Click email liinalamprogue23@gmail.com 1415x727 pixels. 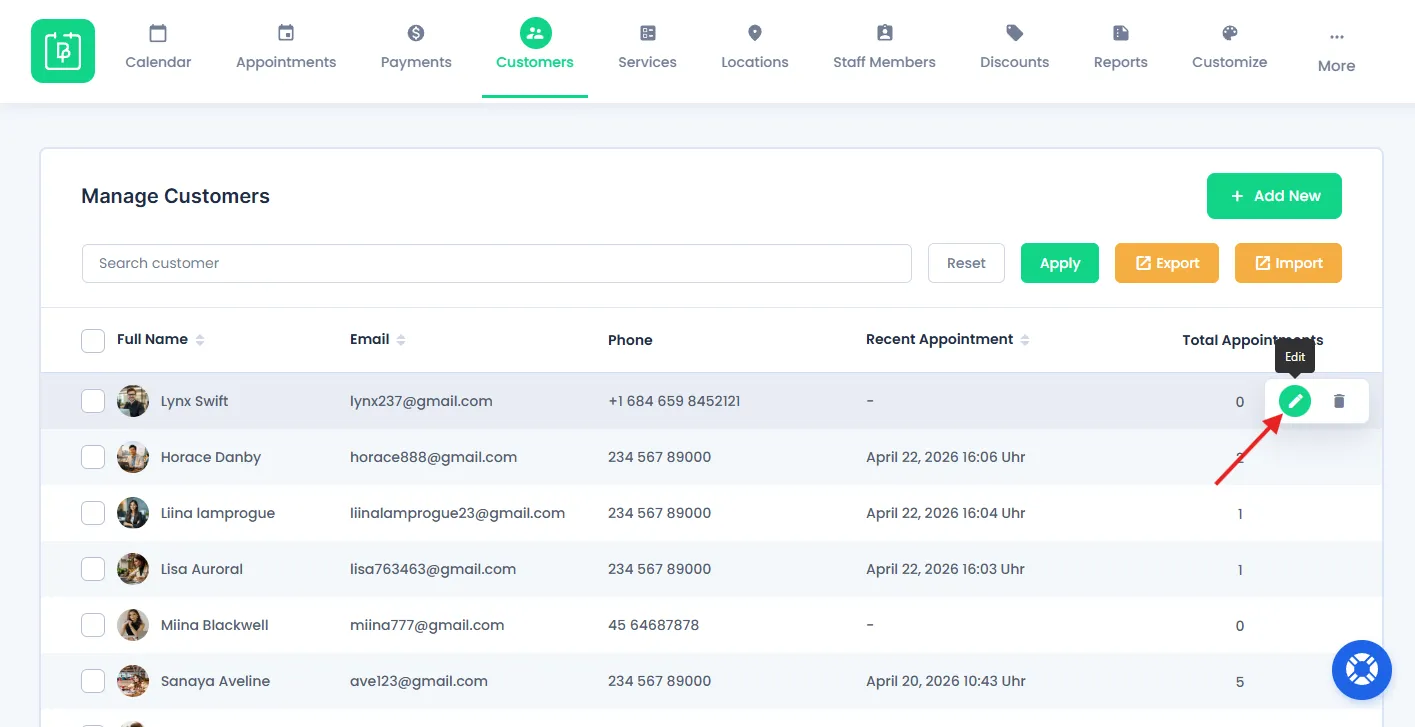pyautogui.click(x=458, y=513)
